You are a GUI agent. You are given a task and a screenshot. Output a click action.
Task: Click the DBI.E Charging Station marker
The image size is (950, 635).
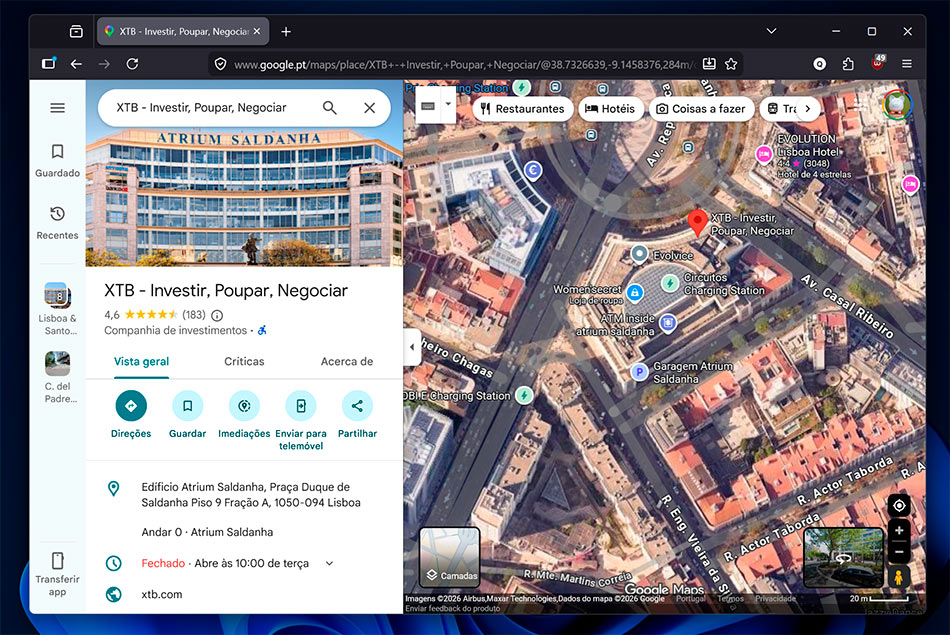[x=524, y=396]
